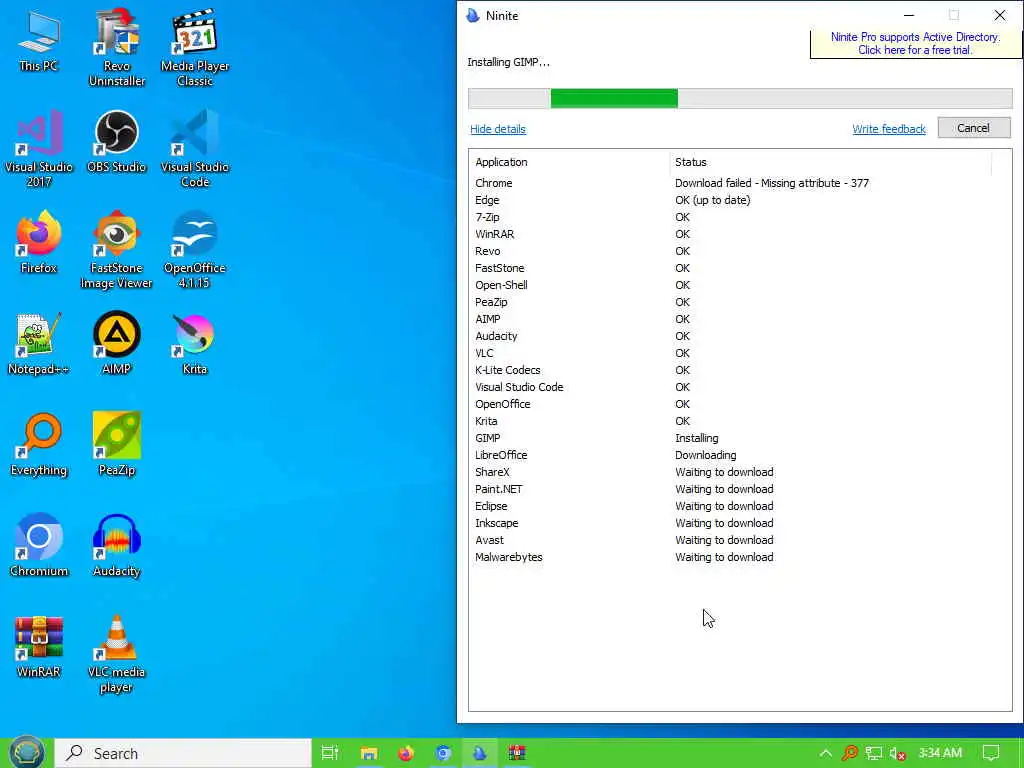Screen dimensions: 1024x768
Task: Open WinRAR taskbar icon
Action: [517, 753]
